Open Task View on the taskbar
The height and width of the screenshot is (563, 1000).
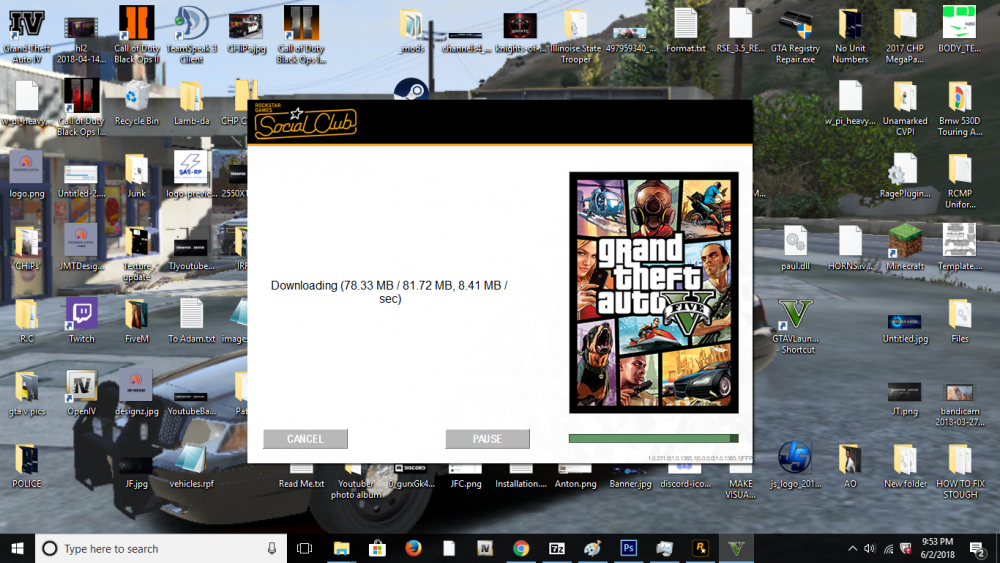[304, 548]
